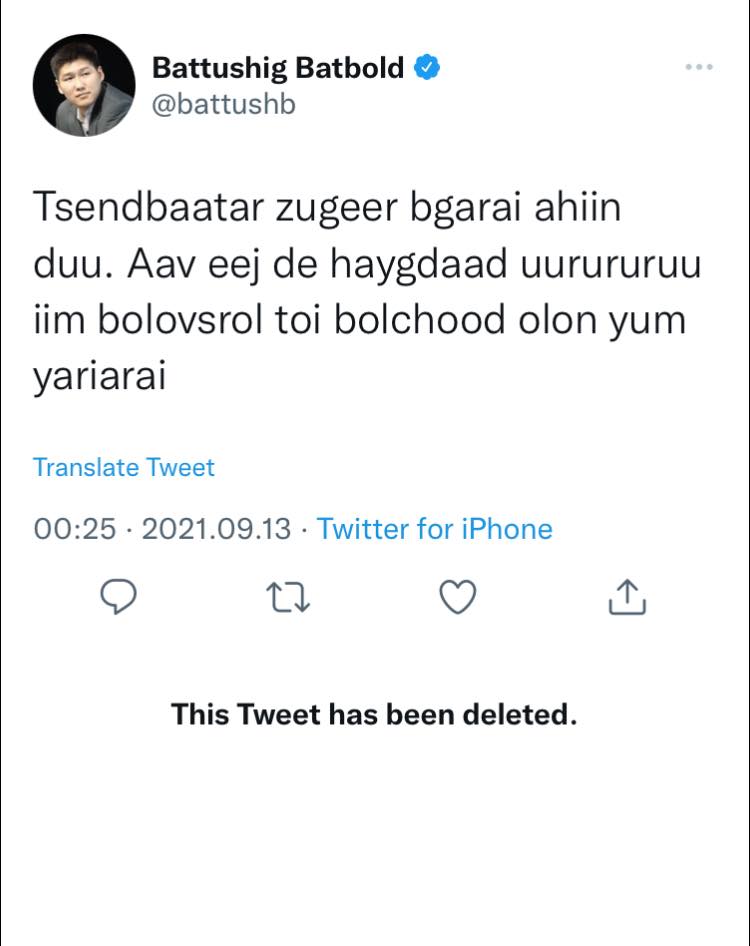Screen dimensions: 750x946
Task: Click the 2021.09.13 date
Action: coord(216,528)
